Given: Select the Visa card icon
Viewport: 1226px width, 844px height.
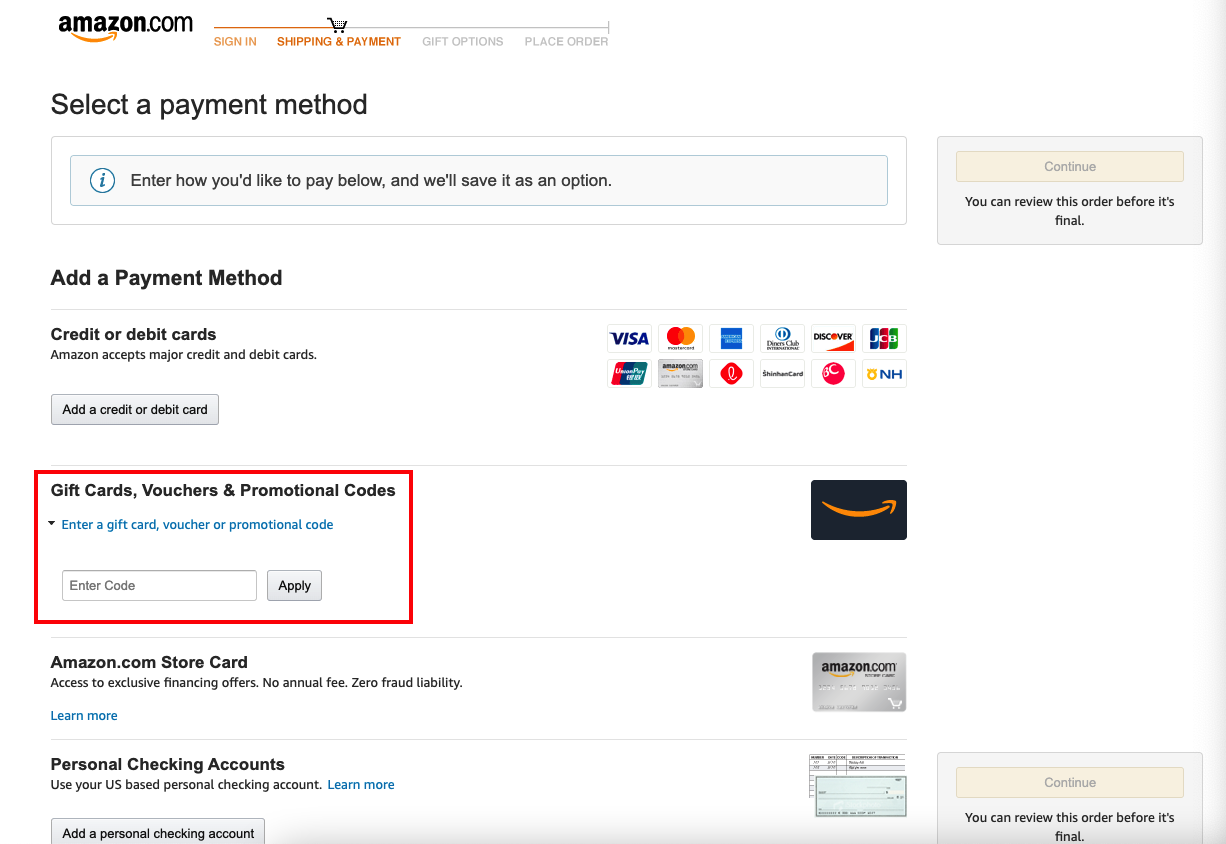Looking at the screenshot, I should (x=629, y=338).
